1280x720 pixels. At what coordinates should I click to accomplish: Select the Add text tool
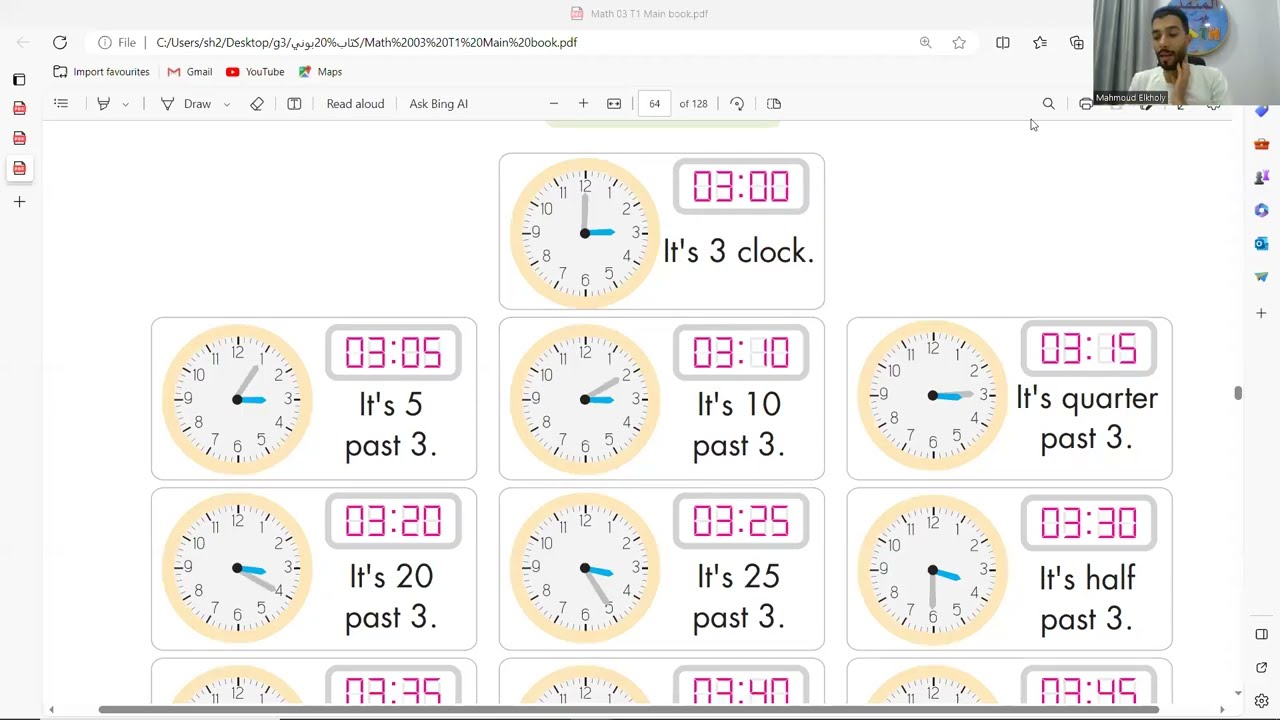point(294,103)
